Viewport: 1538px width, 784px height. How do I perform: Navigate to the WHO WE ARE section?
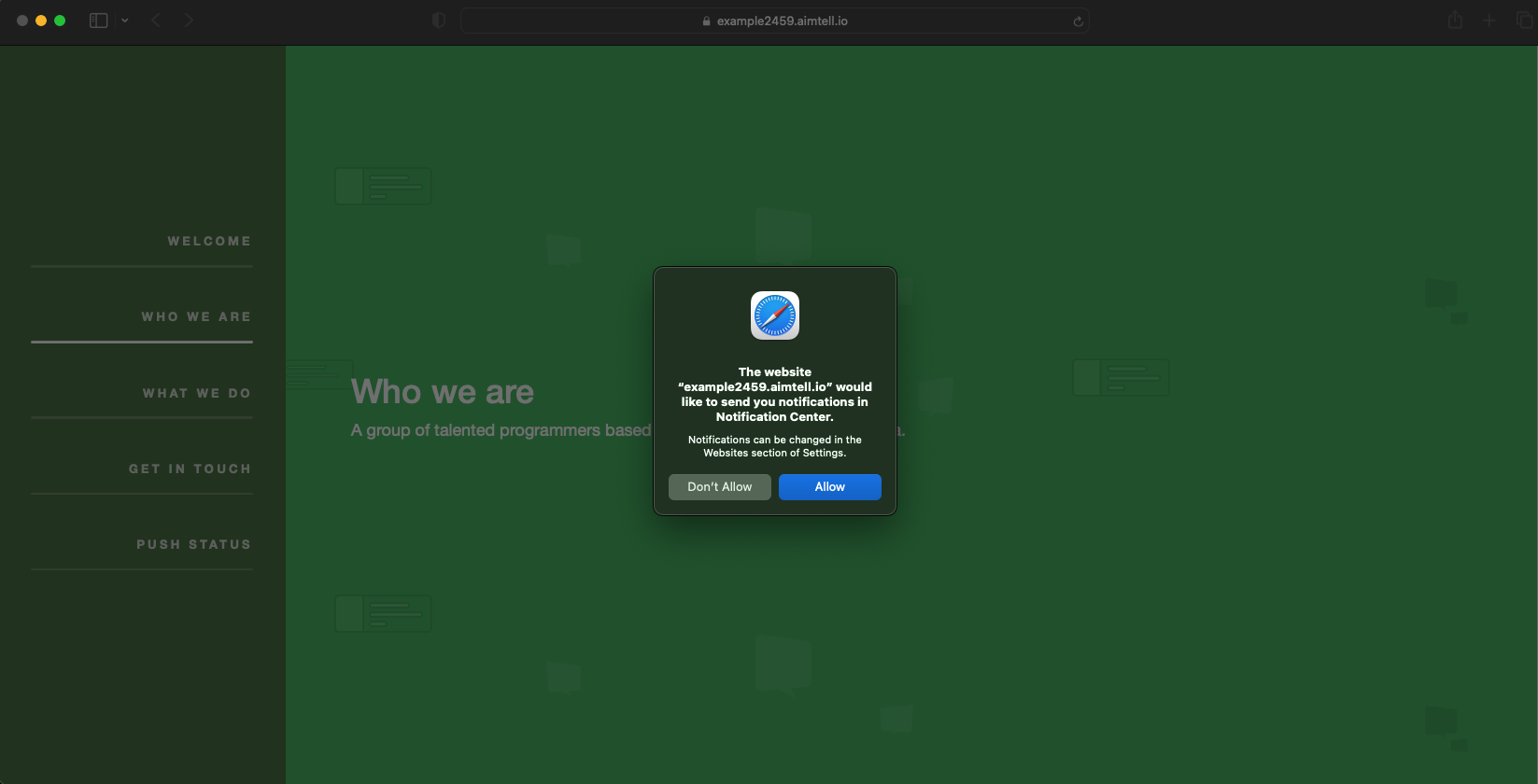tap(196, 317)
